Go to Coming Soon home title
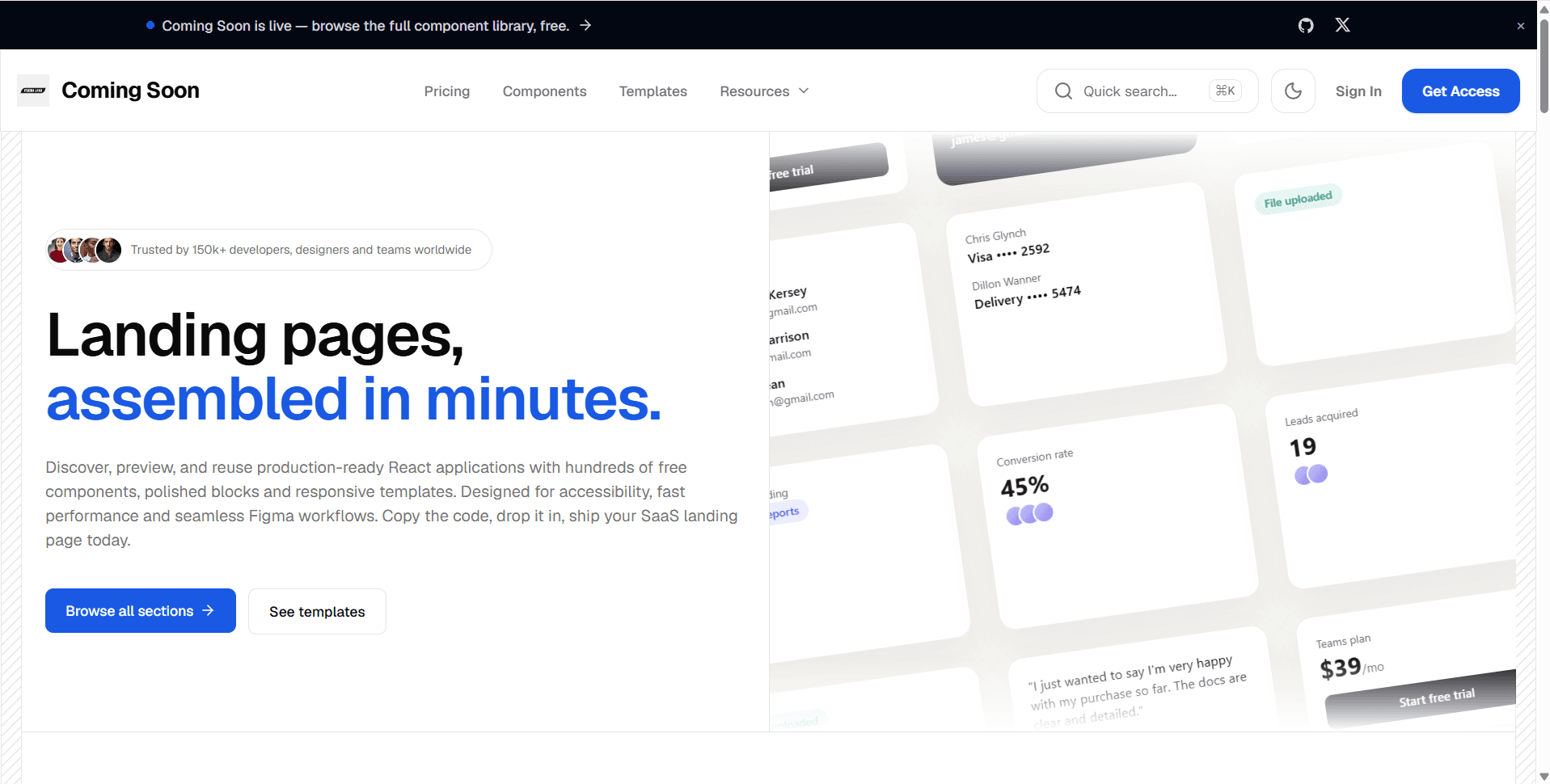This screenshot has width=1550, height=784. (x=130, y=91)
